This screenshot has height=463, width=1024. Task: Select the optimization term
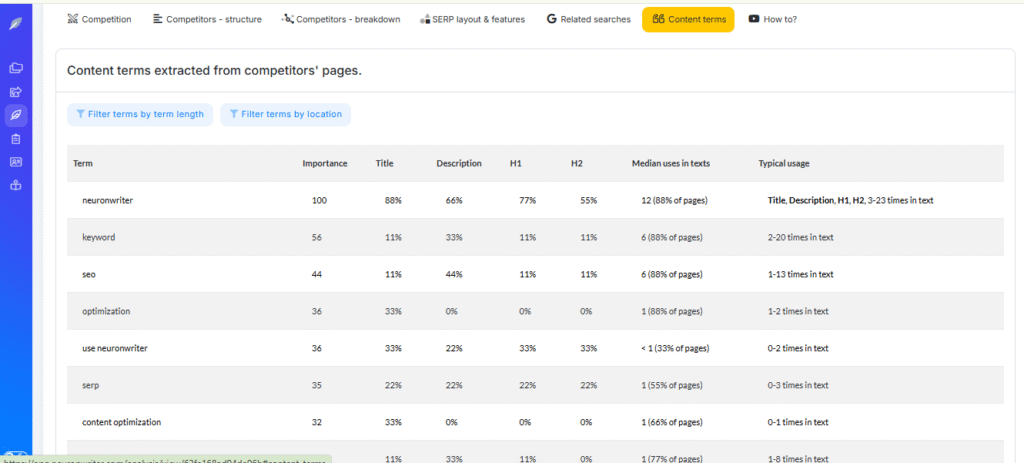pyautogui.click(x=106, y=311)
